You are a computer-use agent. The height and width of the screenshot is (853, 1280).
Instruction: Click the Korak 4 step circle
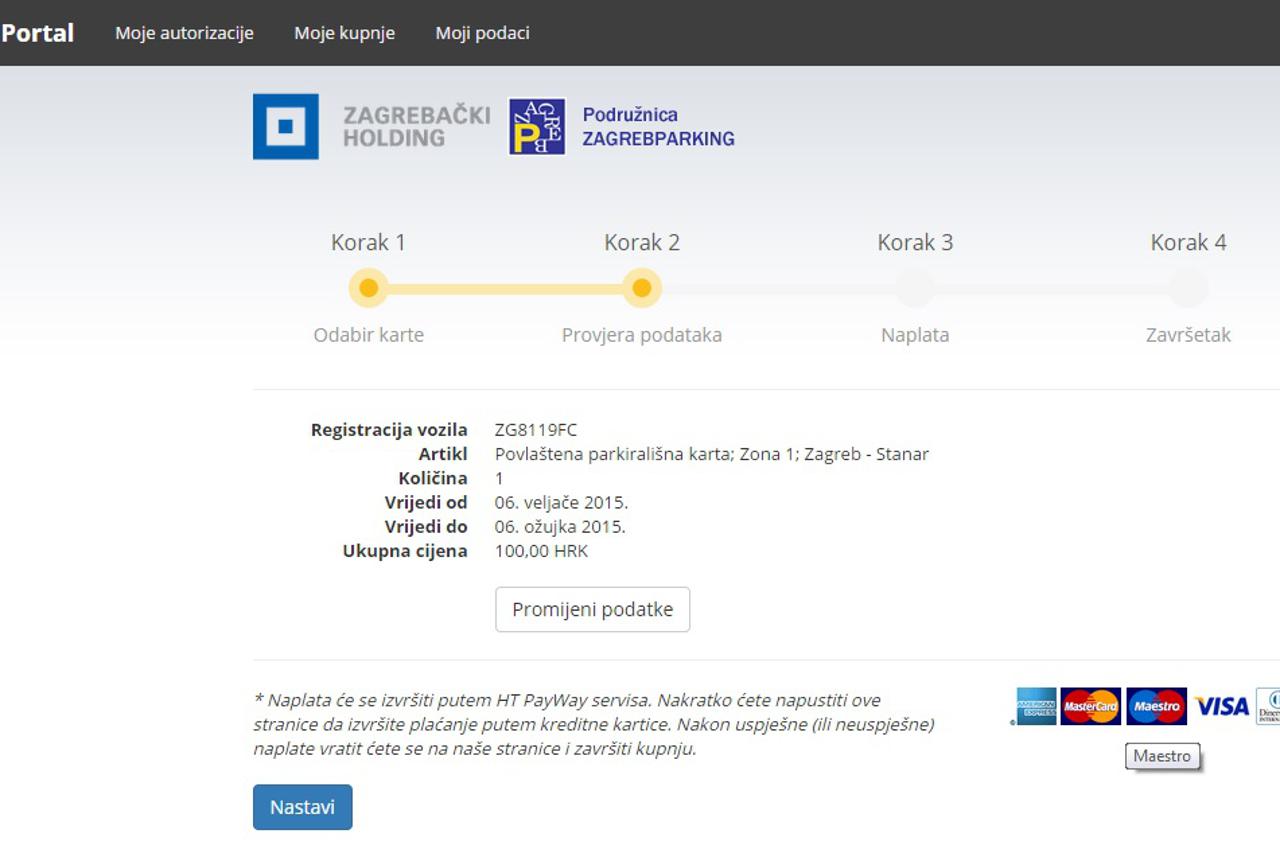point(1188,289)
